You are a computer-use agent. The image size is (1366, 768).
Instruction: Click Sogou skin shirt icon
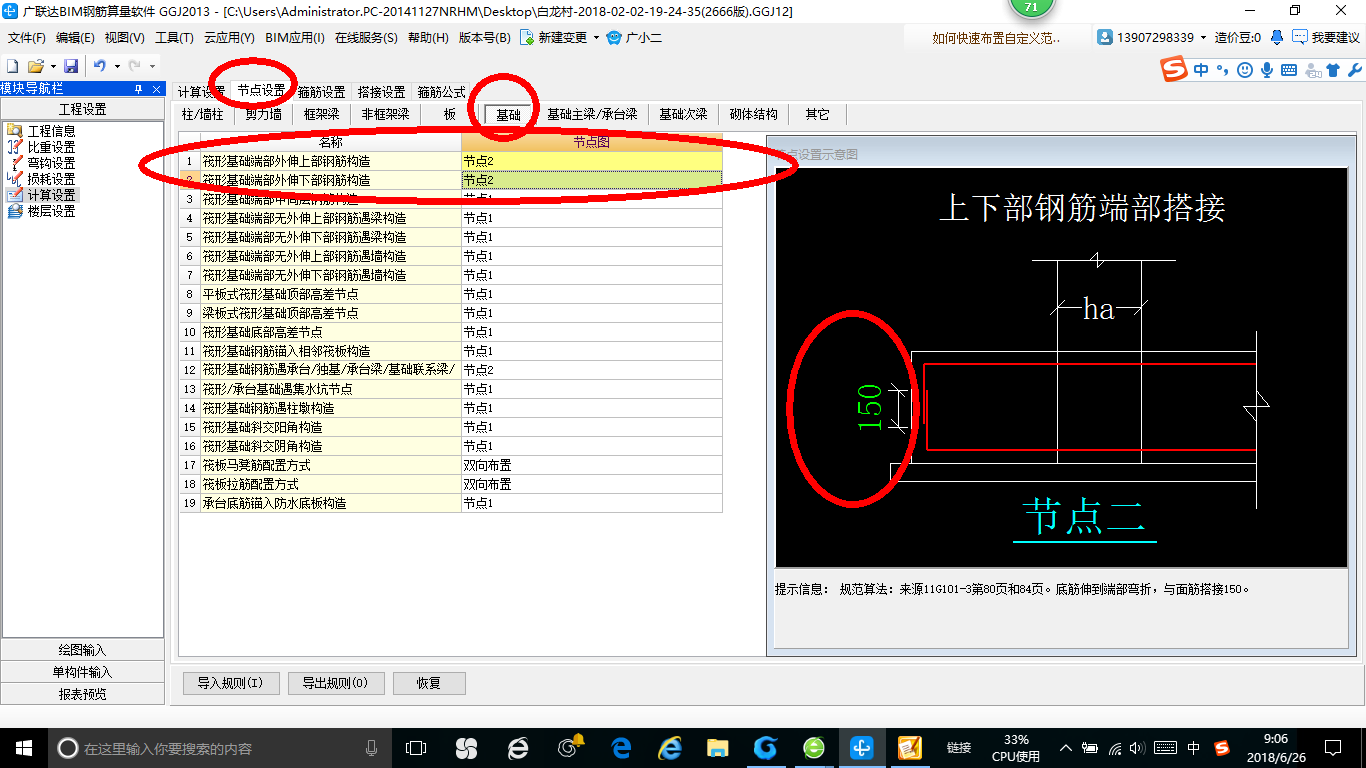[1333, 70]
